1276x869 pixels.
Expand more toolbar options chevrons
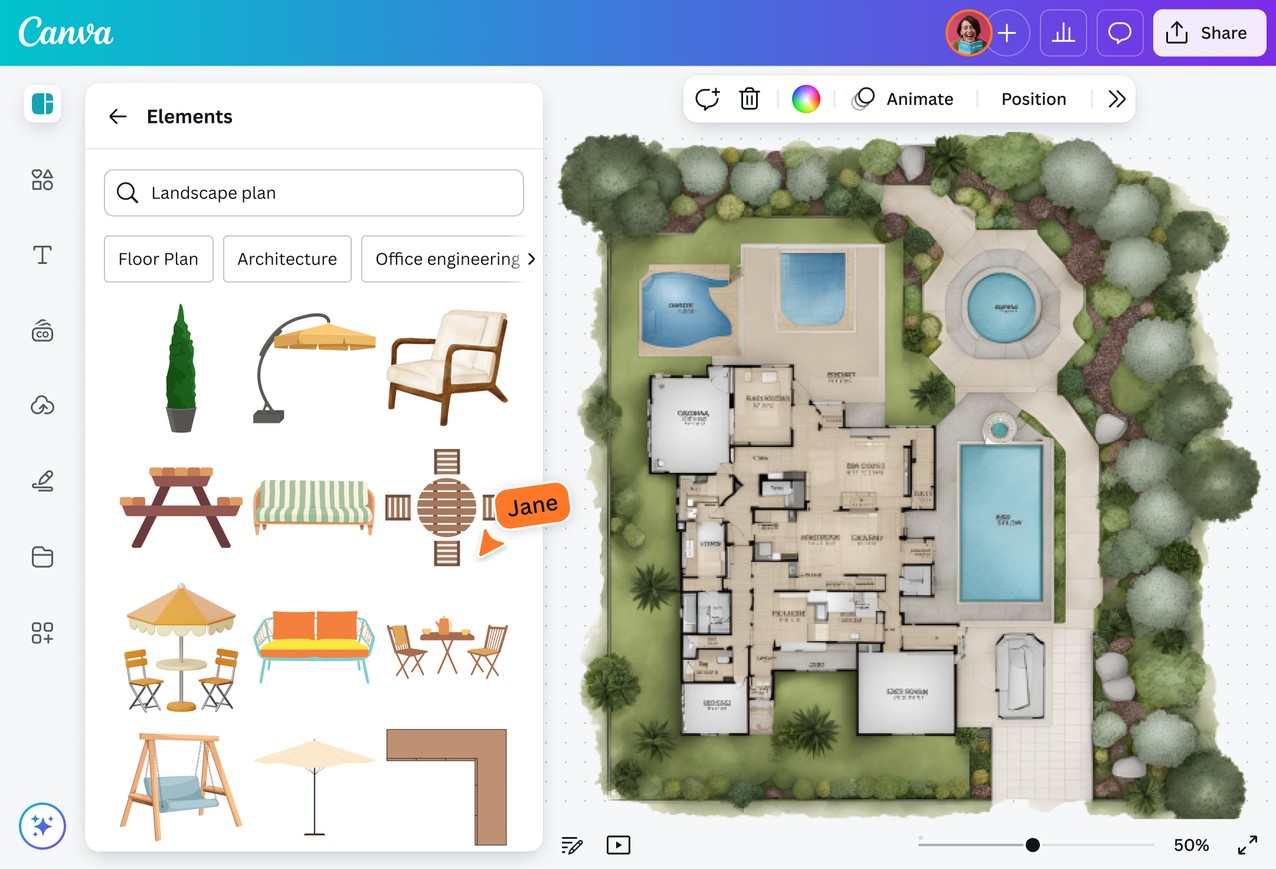click(x=1117, y=99)
